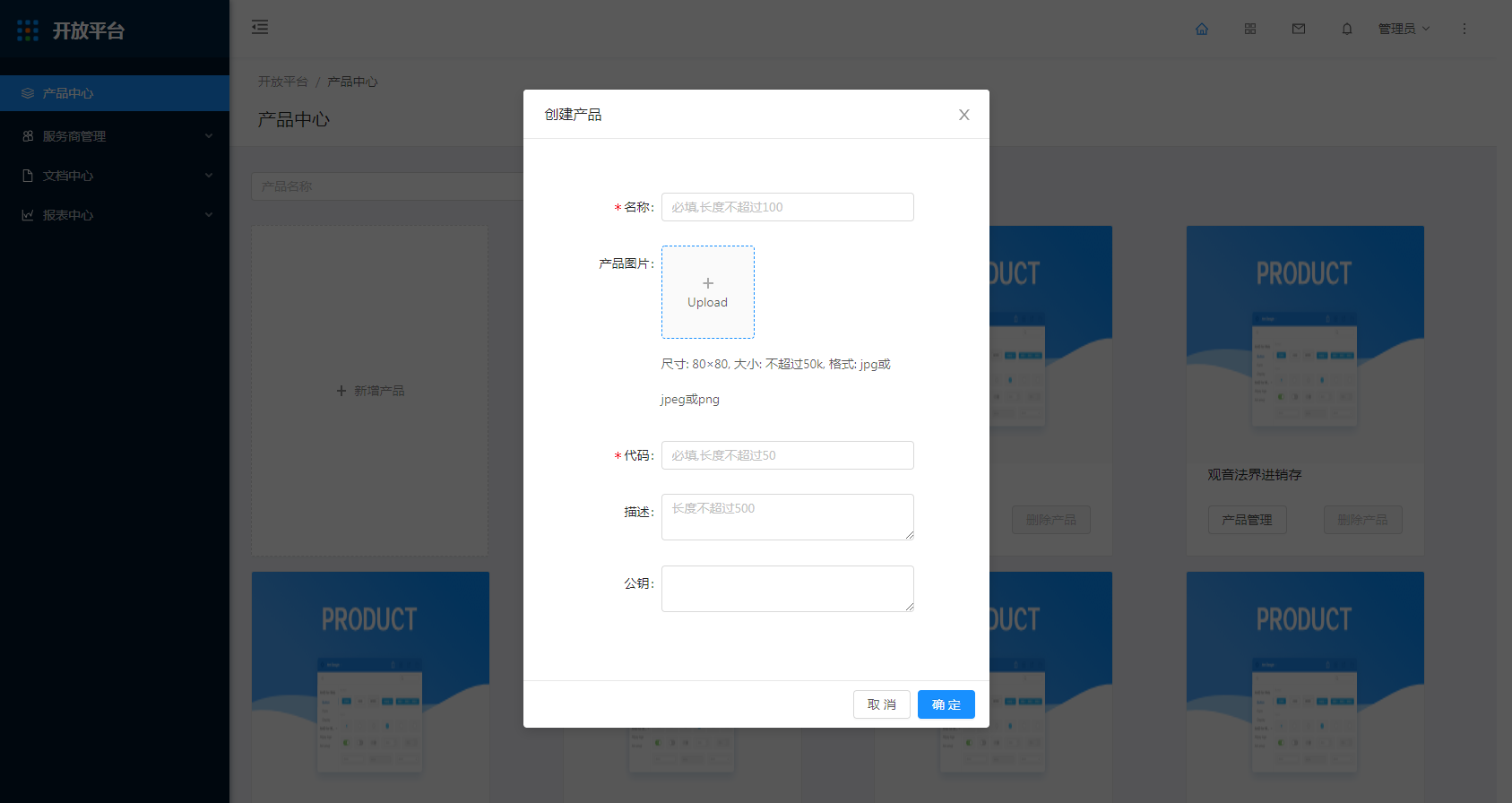Click the 新增产品 card

point(370,391)
